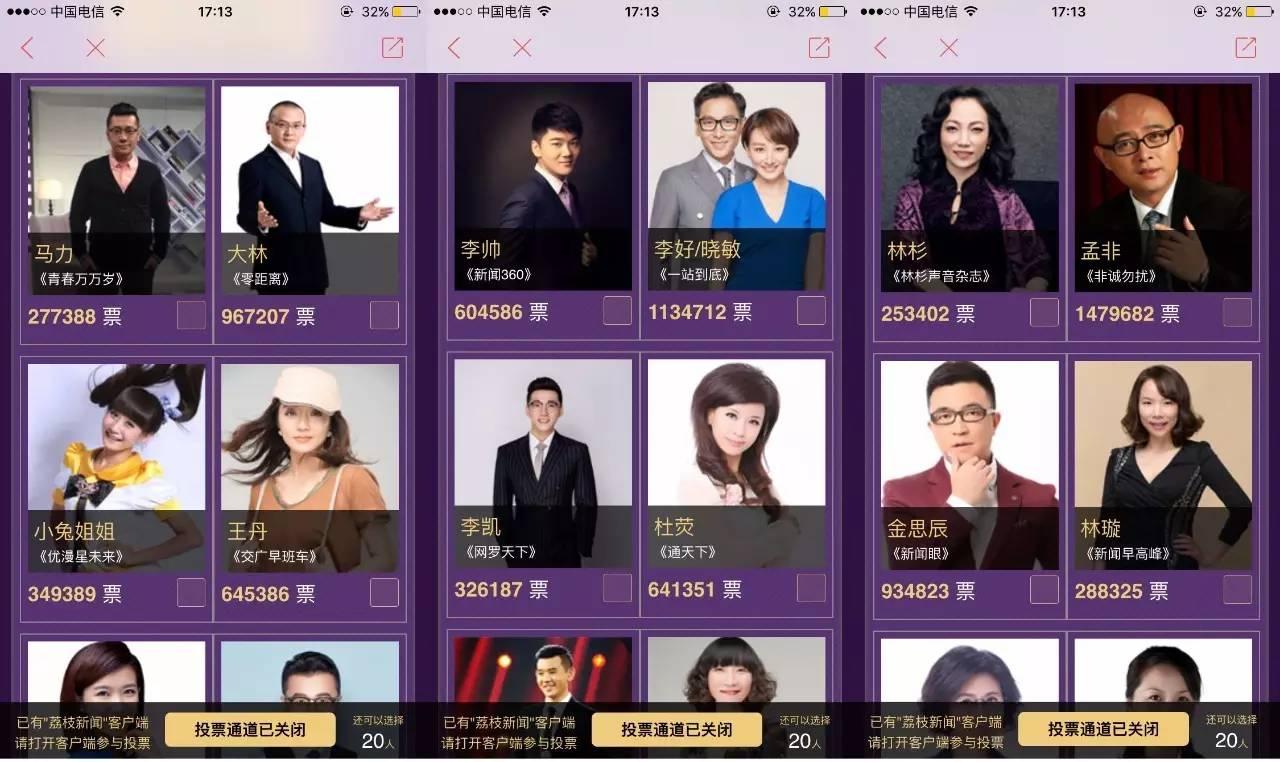Tap the X close icon in the right panel
The image size is (1280, 762).
pos(949,47)
